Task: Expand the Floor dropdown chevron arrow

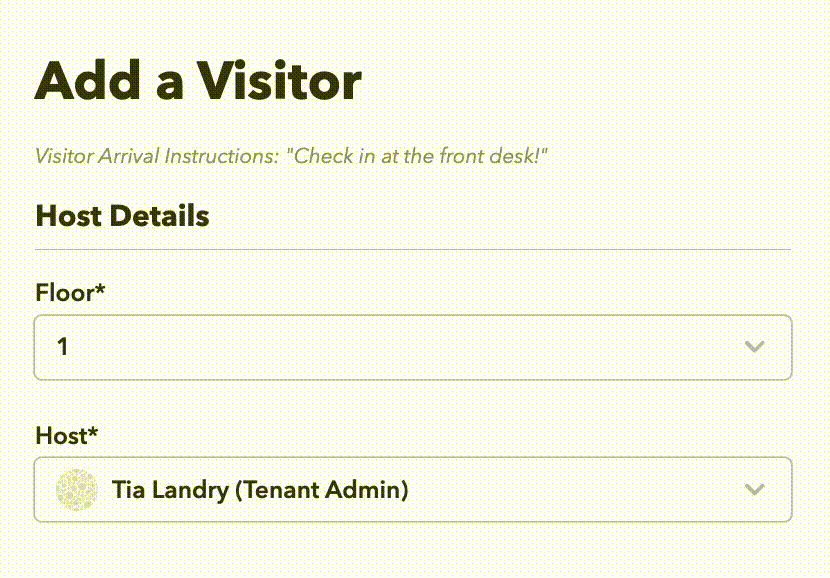Action: [x=754, y=347]
